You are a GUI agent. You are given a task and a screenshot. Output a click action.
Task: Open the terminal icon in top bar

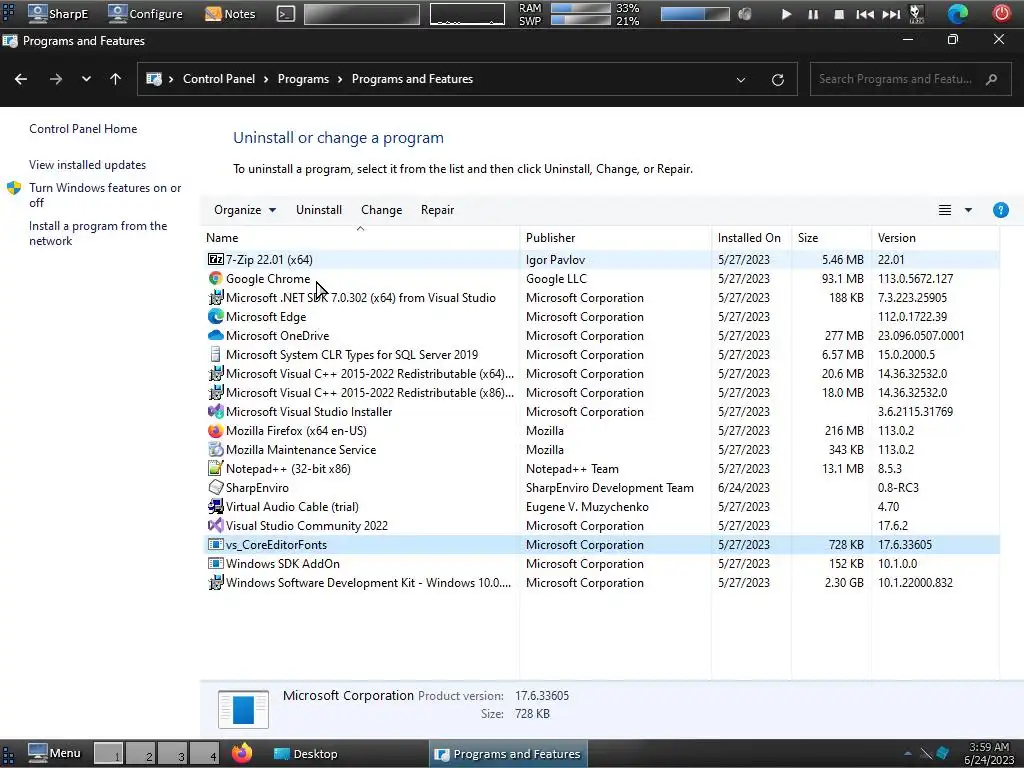[x=285, y=13]
